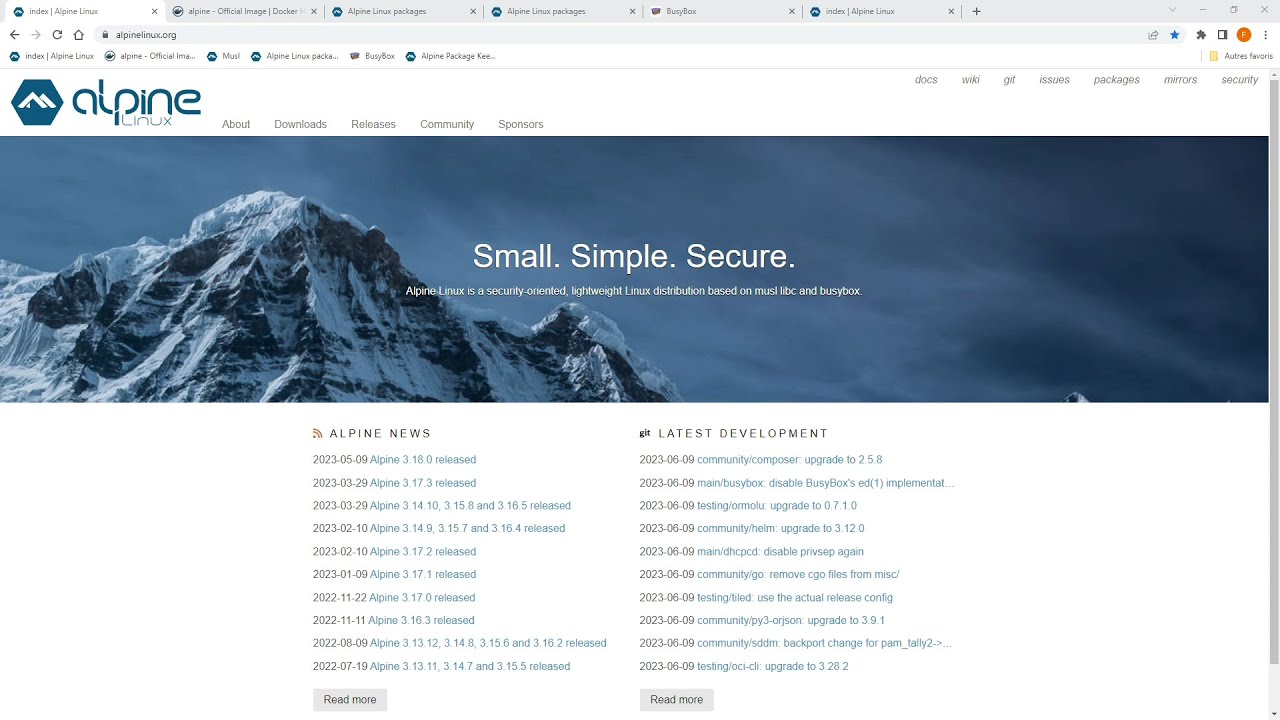
Task: Switch to the Docker Hub alpine tab
Action: pos(245,11)
